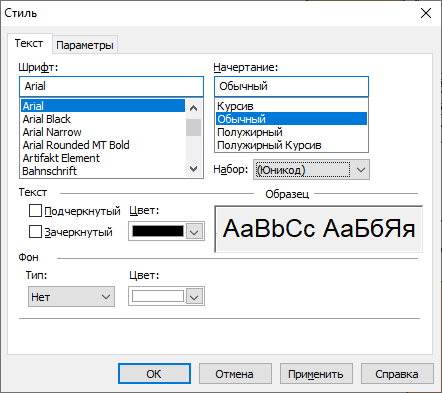Select Arial Black in the font list

click(x=103, y=119)
